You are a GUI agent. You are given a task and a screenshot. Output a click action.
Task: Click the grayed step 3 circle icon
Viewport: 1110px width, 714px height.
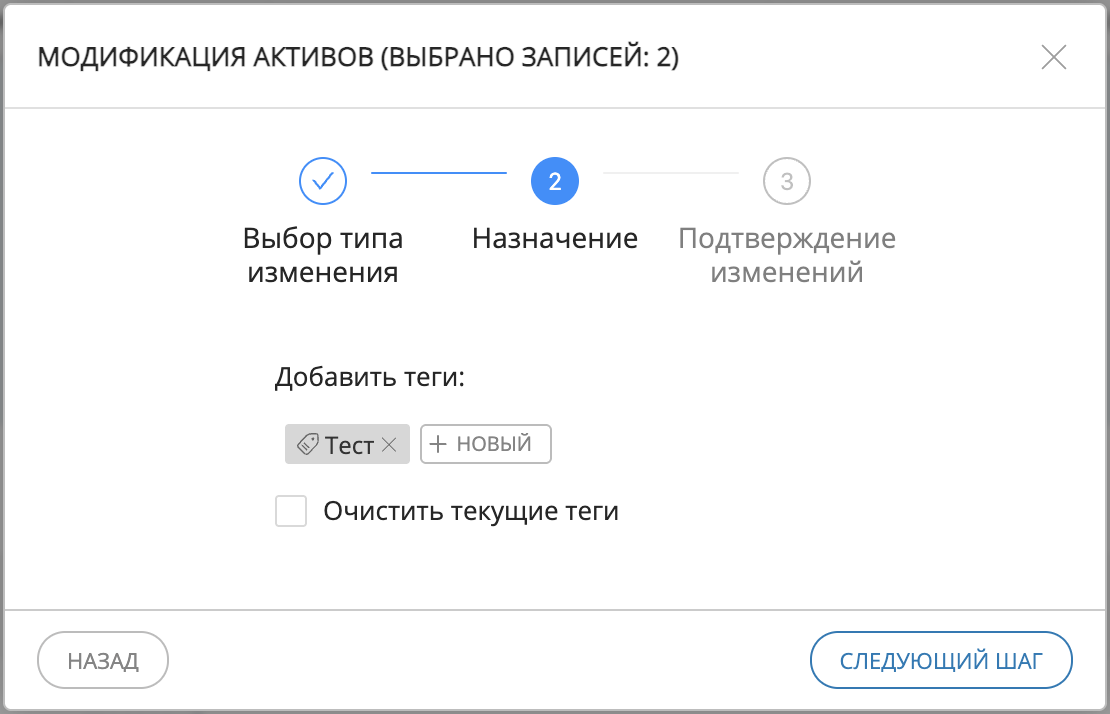pyautogui.click(x=786, y=181)
